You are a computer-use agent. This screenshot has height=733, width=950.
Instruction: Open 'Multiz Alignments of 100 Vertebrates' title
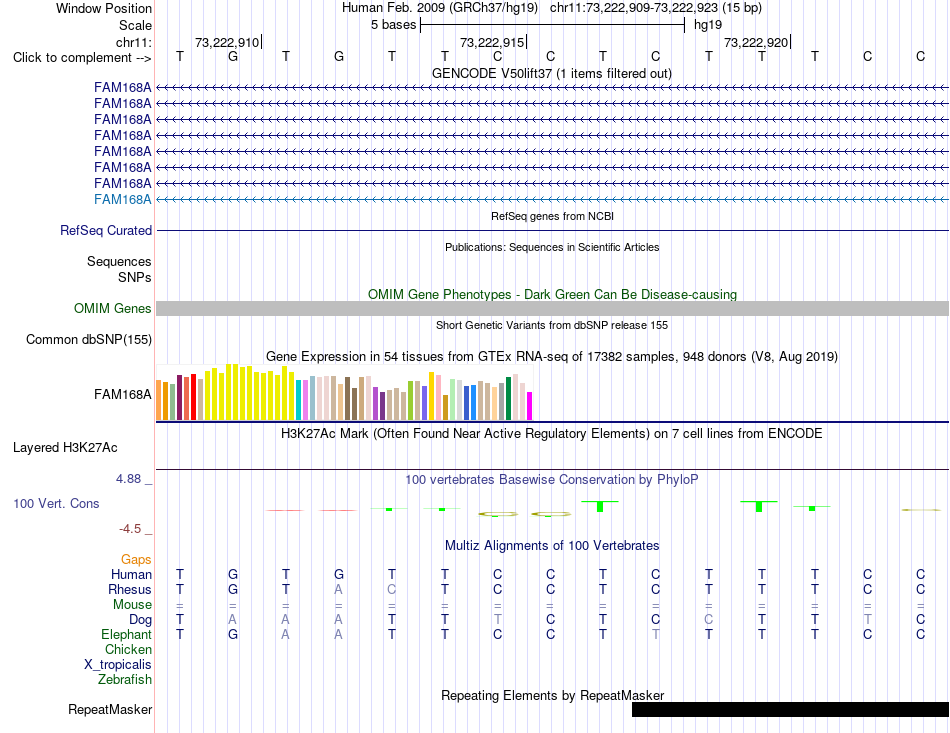[x=552, y=545]
